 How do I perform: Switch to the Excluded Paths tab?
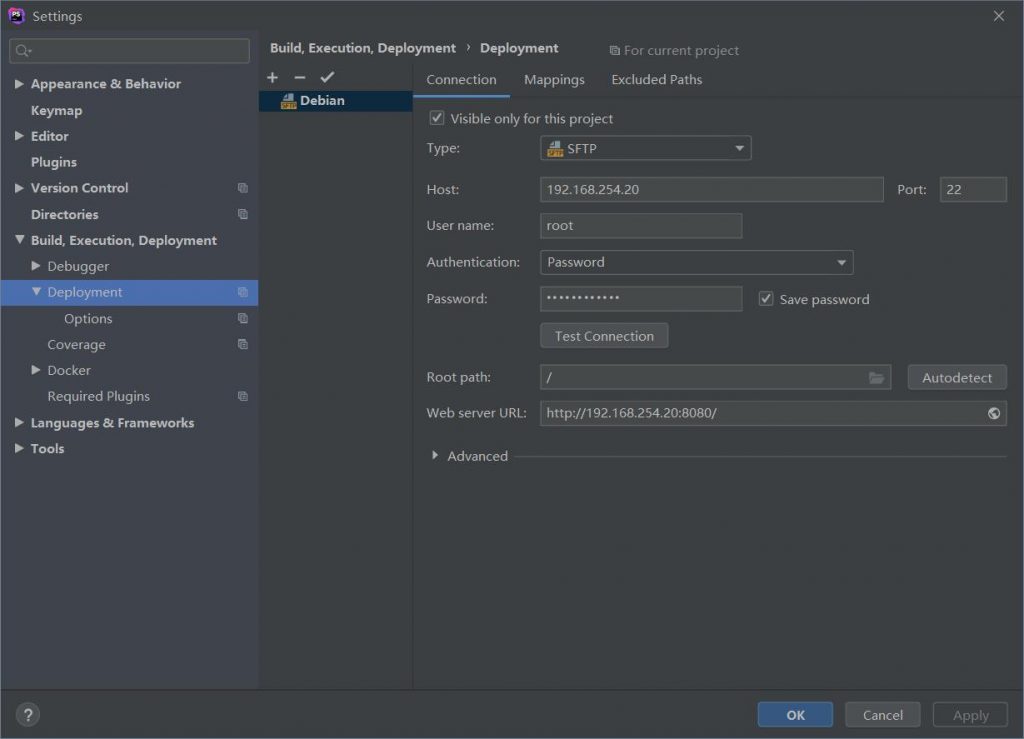pyautogui.click(x=656, y=80)
